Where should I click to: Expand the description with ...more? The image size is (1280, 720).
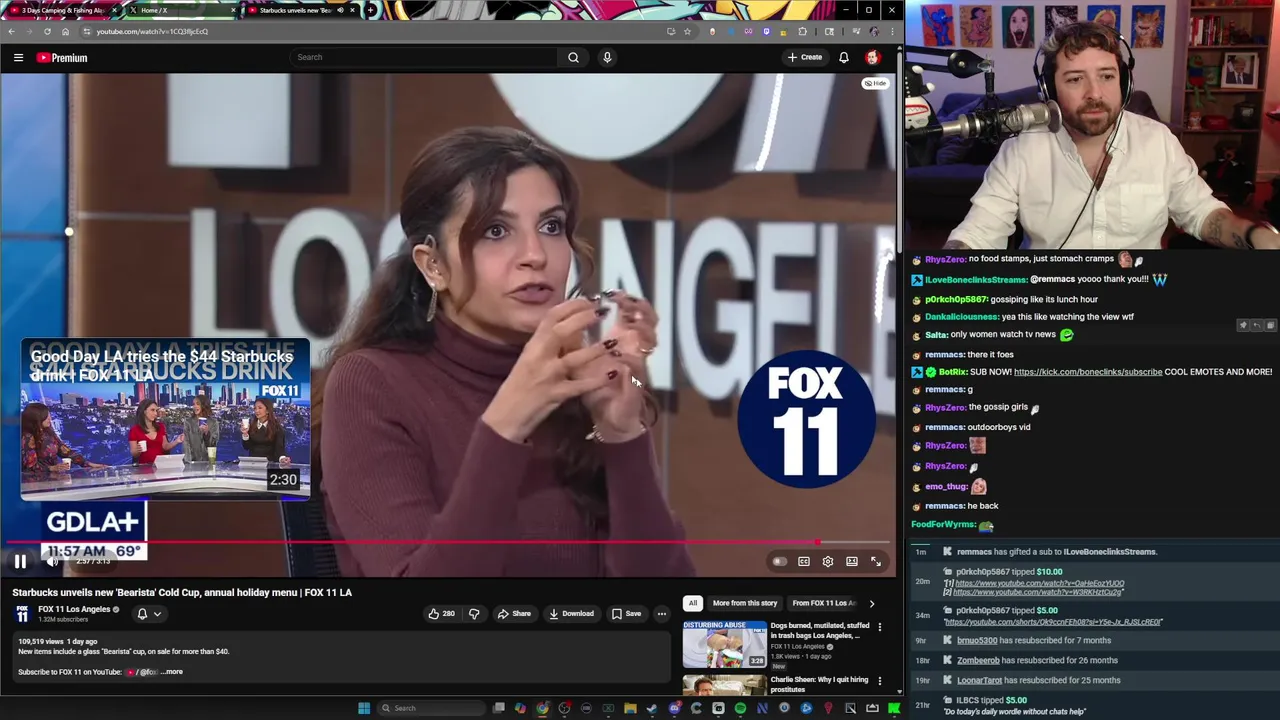point(172,672)
